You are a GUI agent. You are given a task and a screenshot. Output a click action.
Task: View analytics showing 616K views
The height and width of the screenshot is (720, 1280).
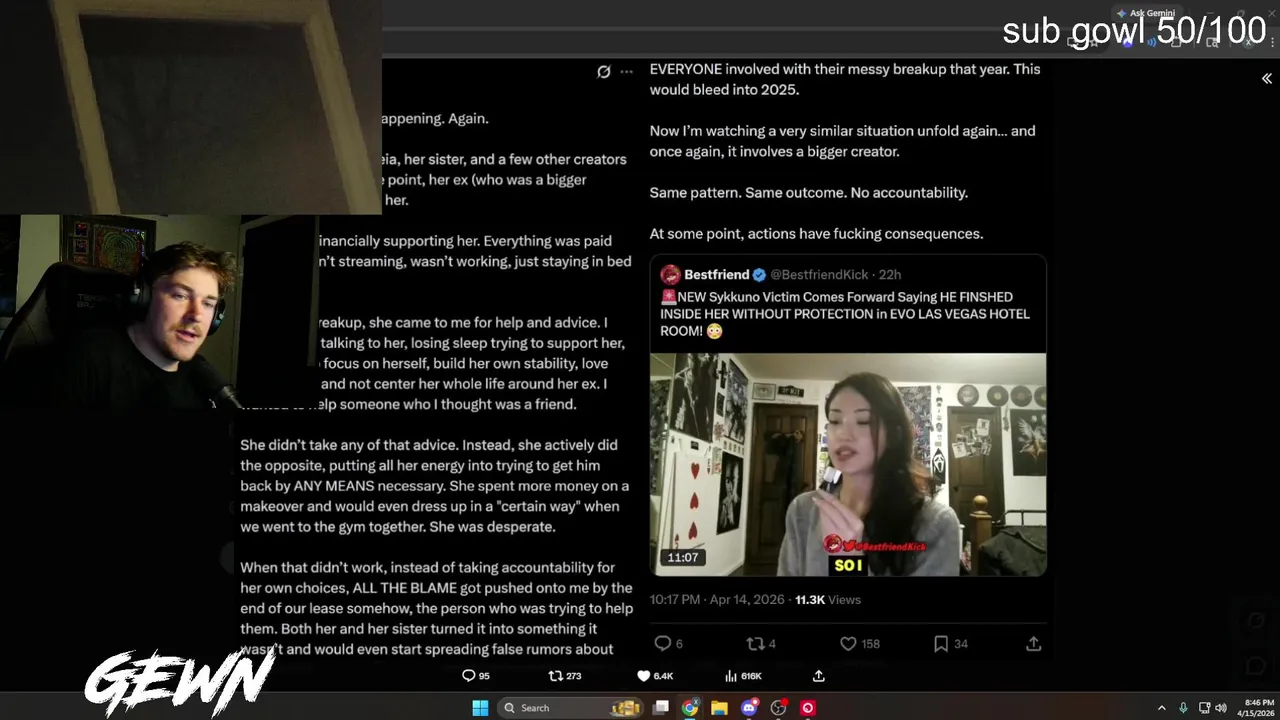pyautogui.click(x=743, y=676)
